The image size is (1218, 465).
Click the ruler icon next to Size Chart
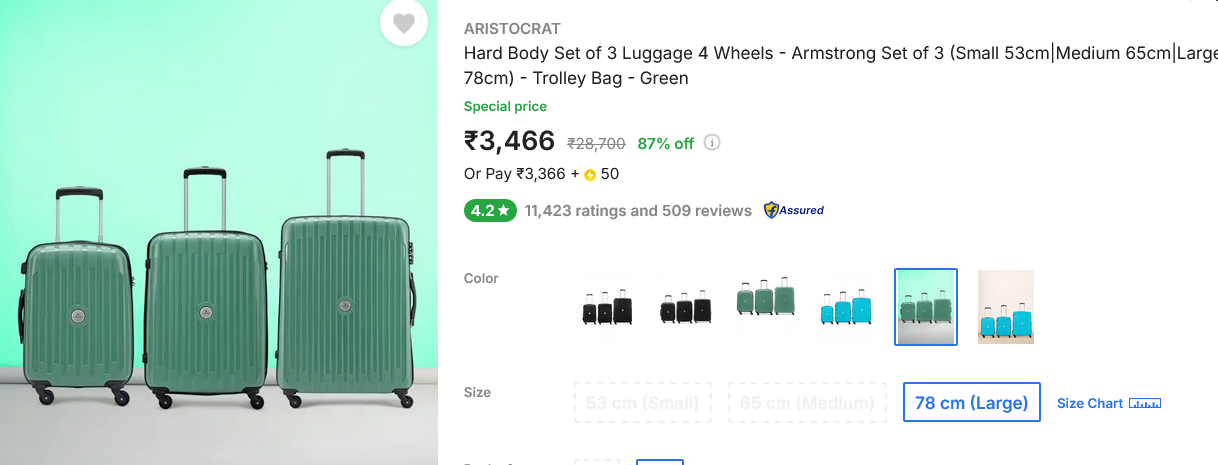[1145, 403]
